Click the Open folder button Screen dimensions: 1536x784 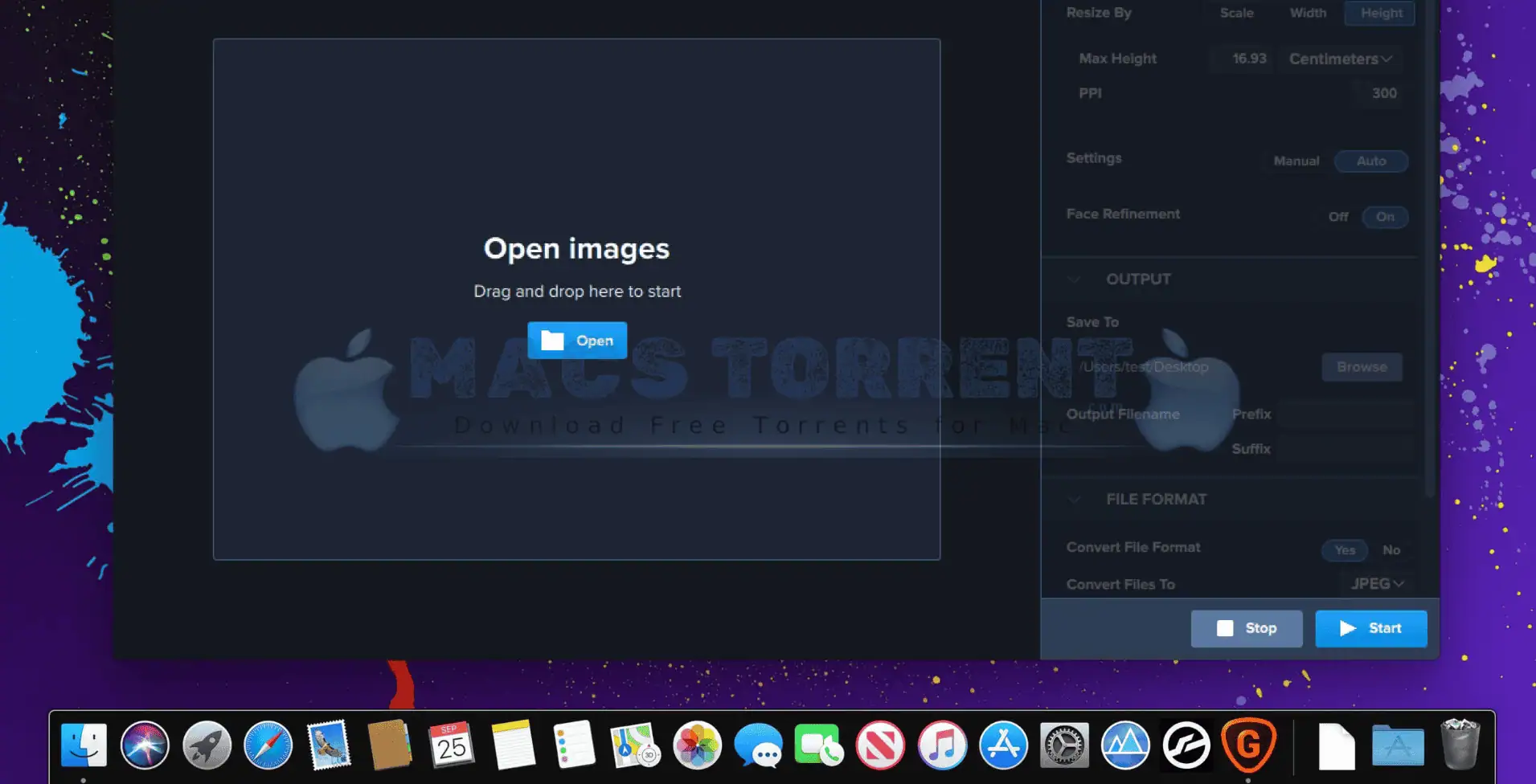coord(577,341)
